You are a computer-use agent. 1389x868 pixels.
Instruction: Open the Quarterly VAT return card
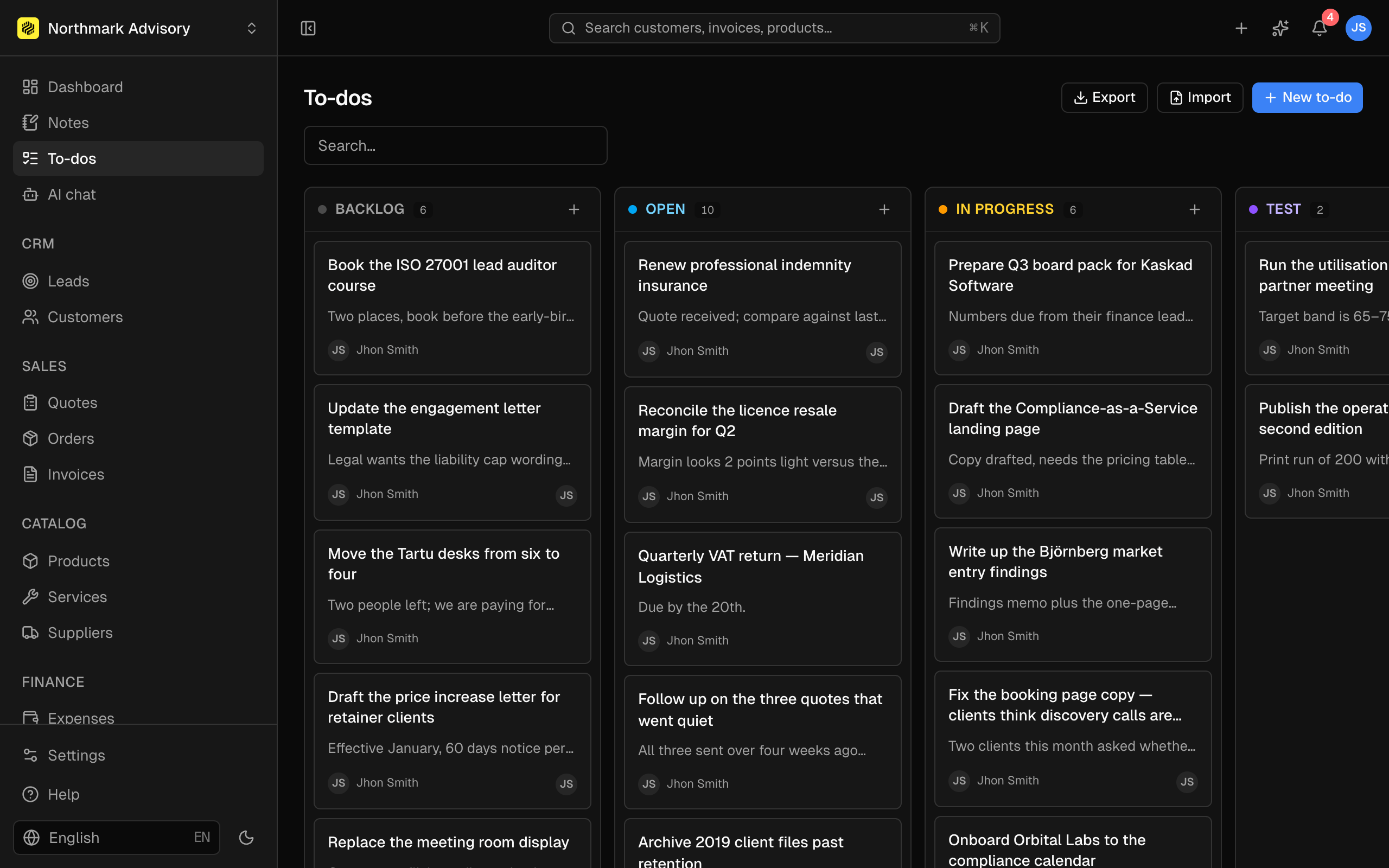[762, 599]
